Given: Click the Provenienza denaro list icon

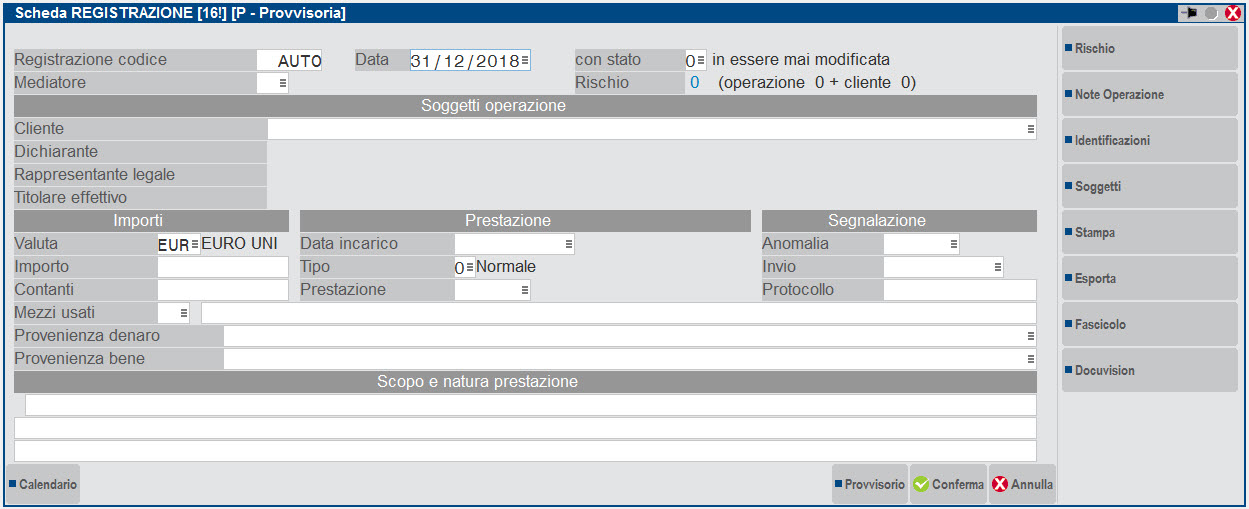Looking at the screenshot, I should (1030, 336).
